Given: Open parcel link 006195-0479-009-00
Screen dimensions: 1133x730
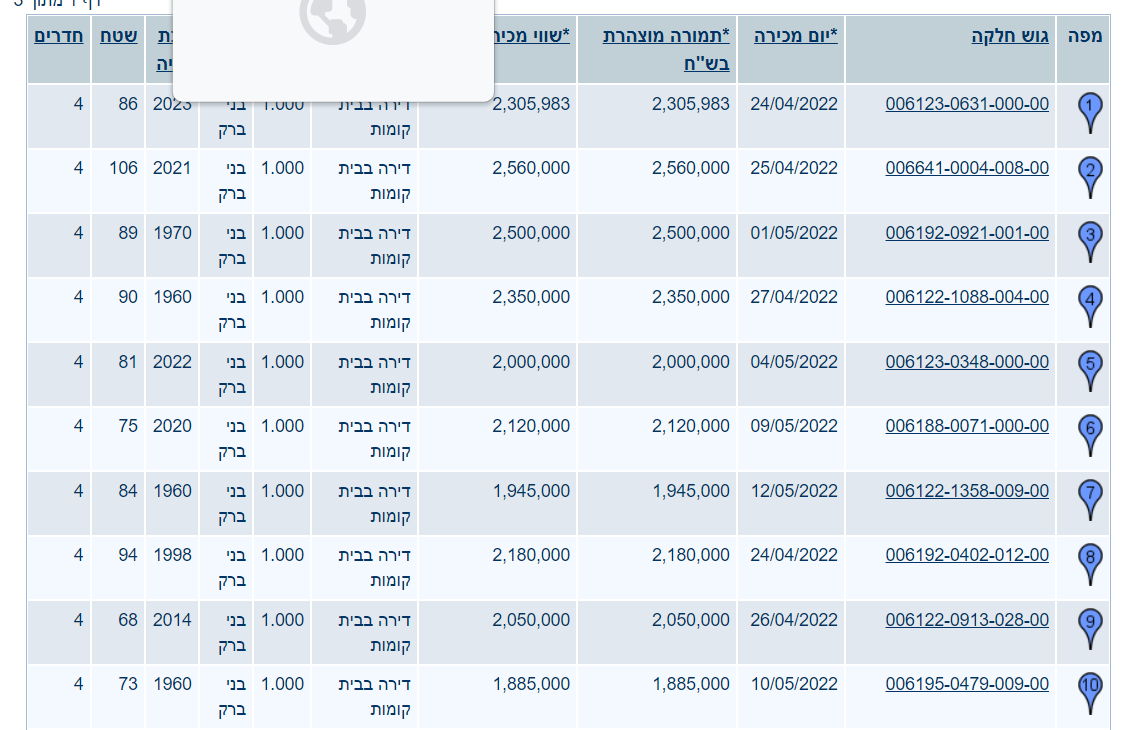Looking at the screenshot, I should [967, 684].
